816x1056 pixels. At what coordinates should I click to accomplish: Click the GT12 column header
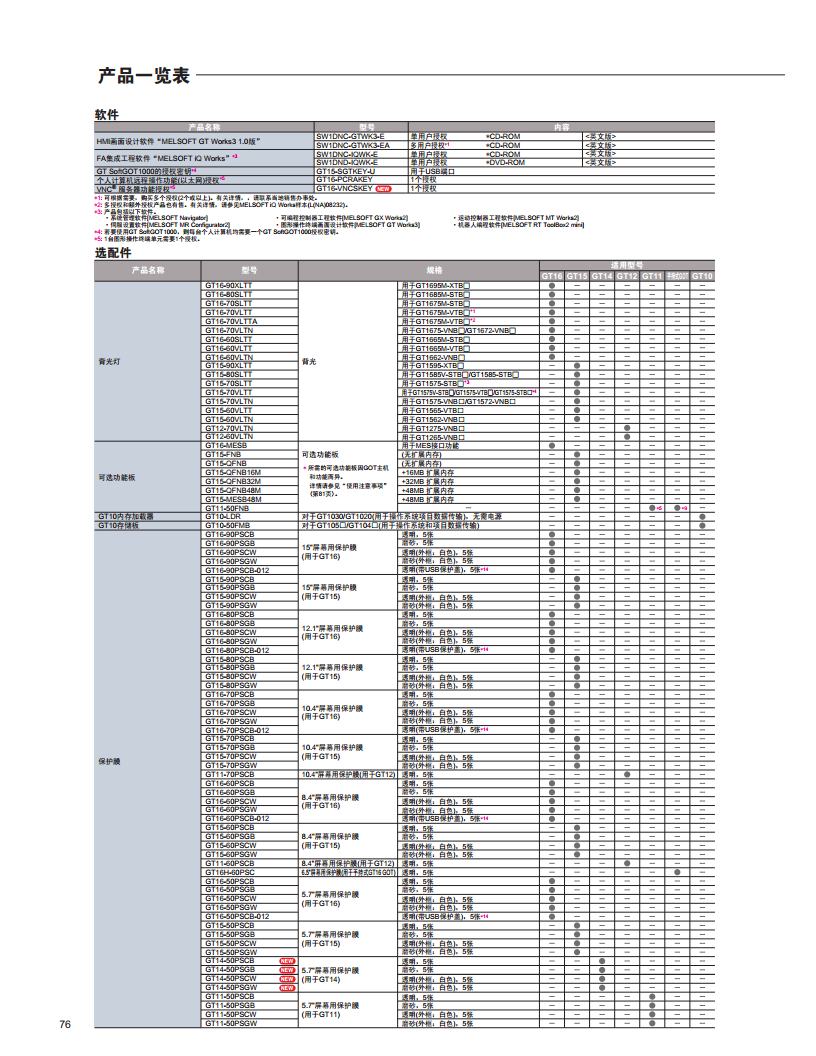627,276
